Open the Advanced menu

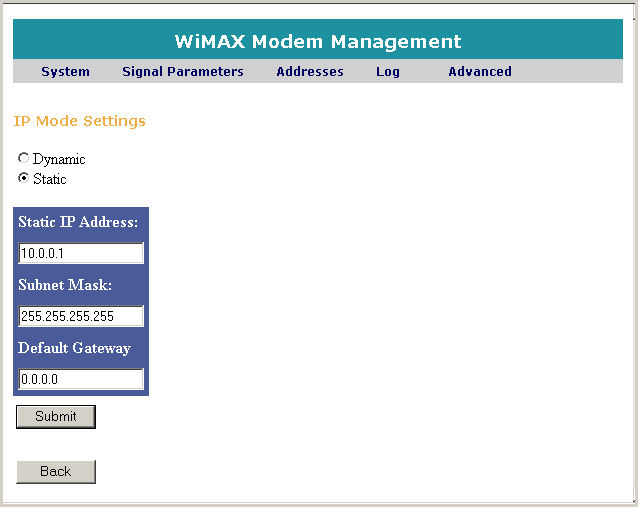(x=479, y=72)
